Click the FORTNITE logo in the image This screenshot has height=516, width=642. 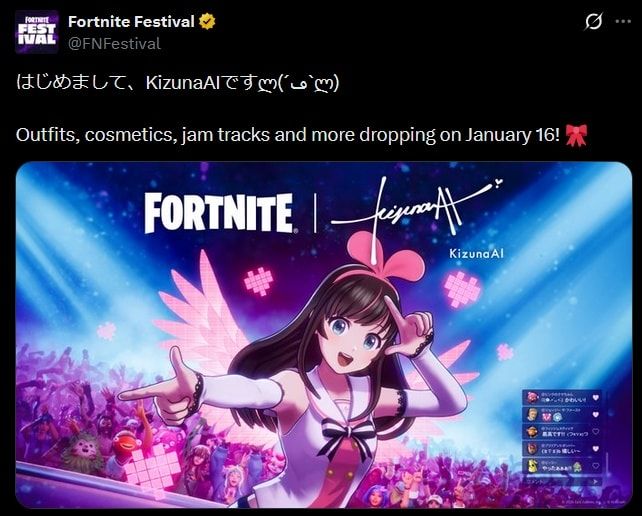click(x=219, y=213)
